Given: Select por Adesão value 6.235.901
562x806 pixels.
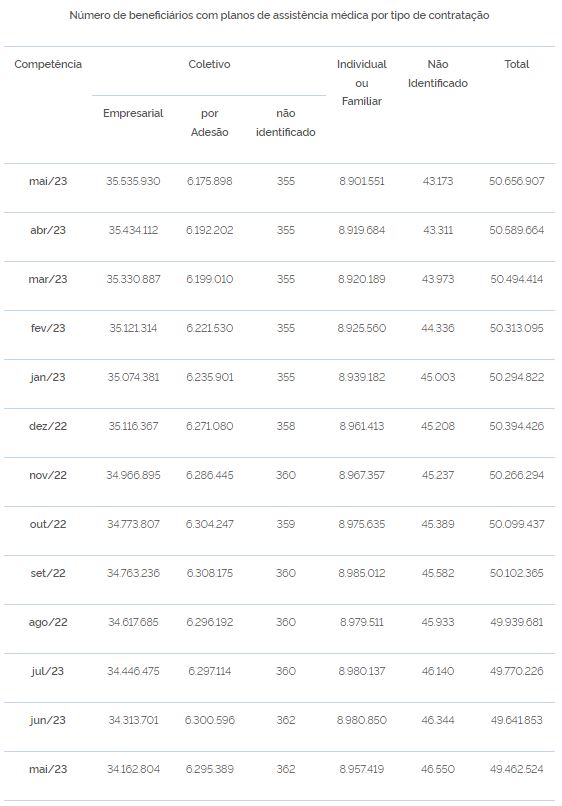Looking at the screenshot, I should [x=209, y=377].
